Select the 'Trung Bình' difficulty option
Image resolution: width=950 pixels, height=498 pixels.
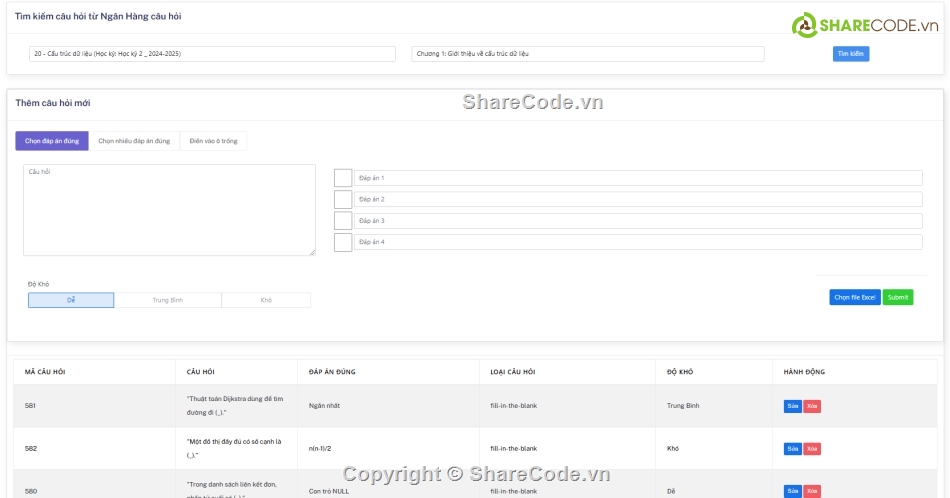point(168,300)
